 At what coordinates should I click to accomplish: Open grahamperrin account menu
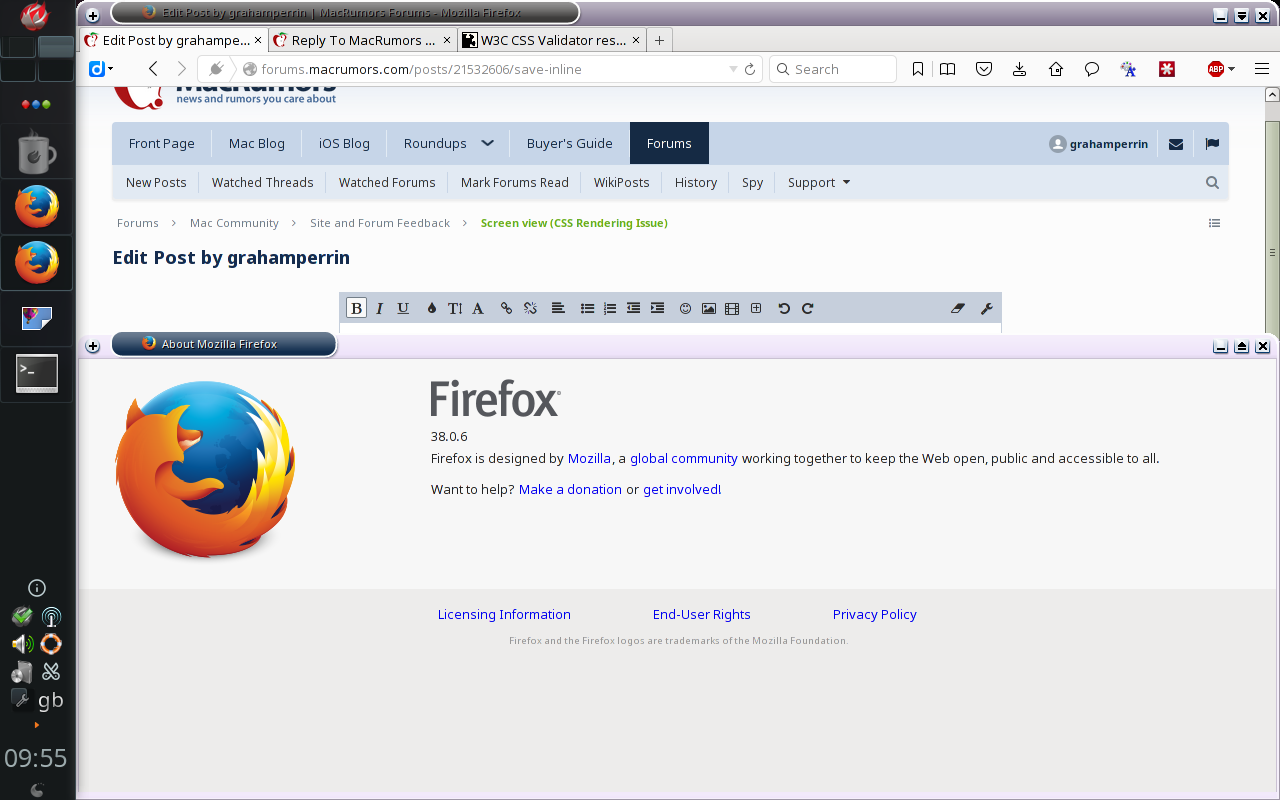(x=1099, y=144)
